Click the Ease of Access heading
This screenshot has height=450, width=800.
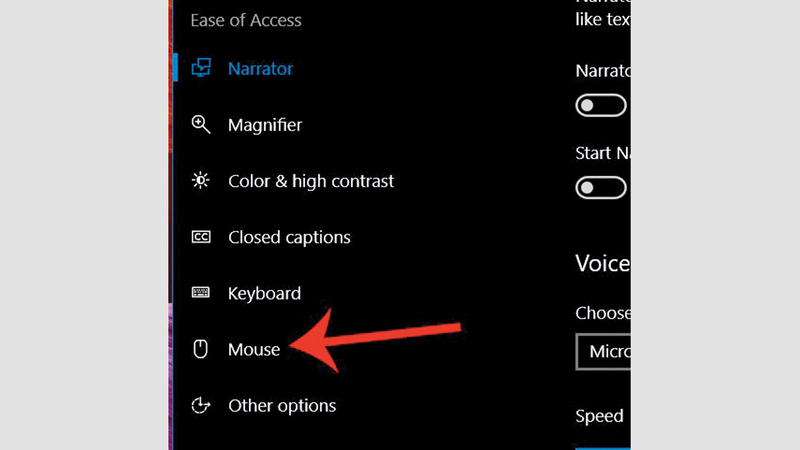[x=245, y=20]
